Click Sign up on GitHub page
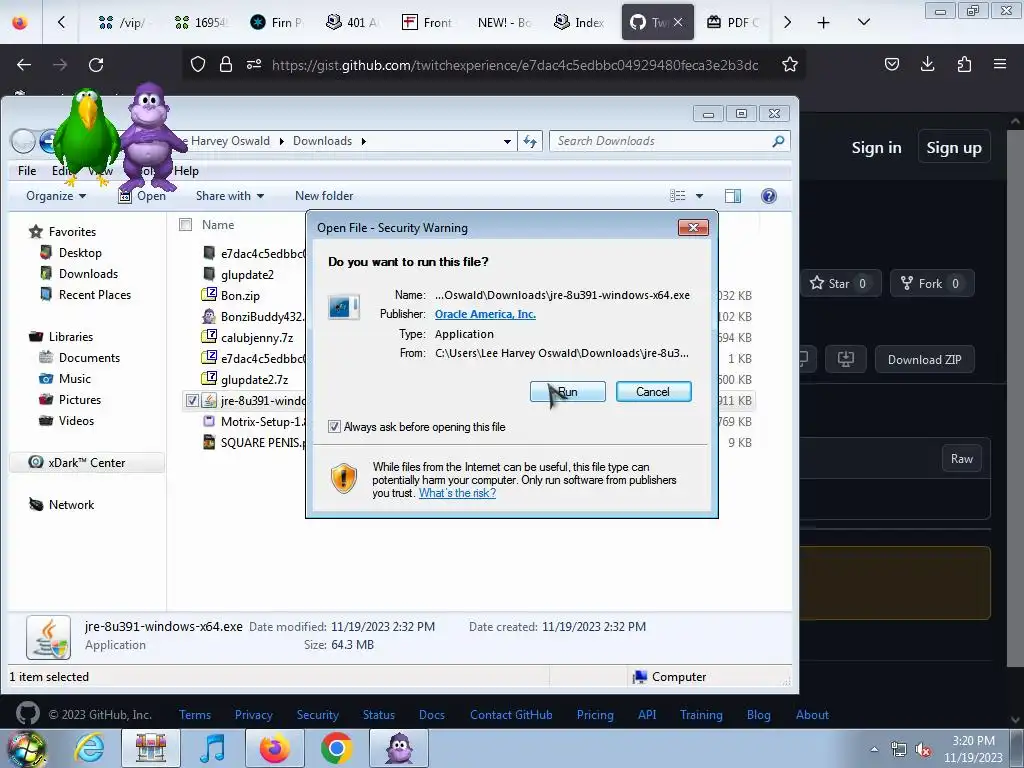Image resolution: width=1024 pixels, height=768 pixels. [953, 148]
